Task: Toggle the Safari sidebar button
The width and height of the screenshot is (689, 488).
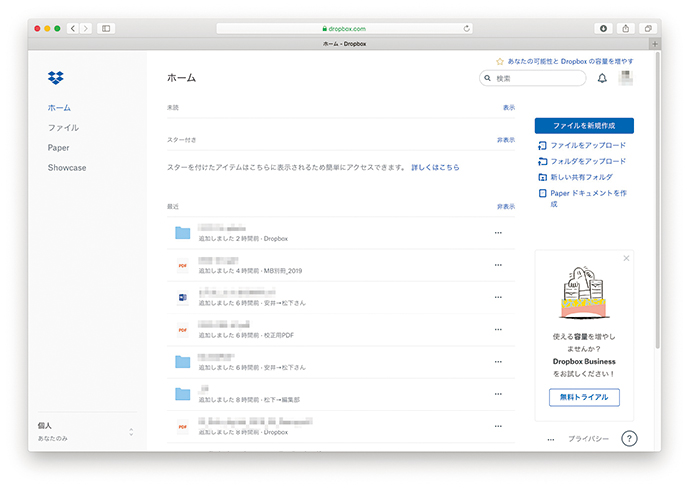Action: coord(106,28)
